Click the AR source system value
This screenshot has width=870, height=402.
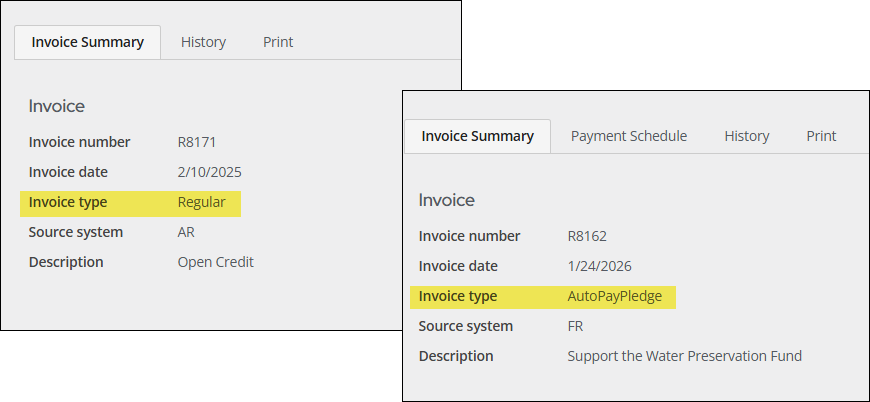pyautogui.click(x=186, y=232)
